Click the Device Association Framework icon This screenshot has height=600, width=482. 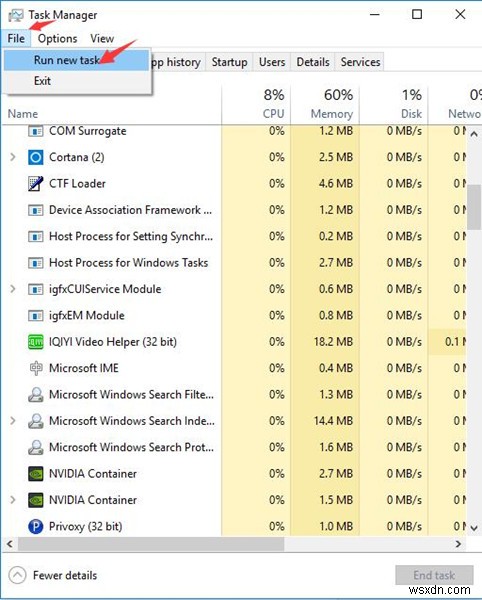coord(36,210)
